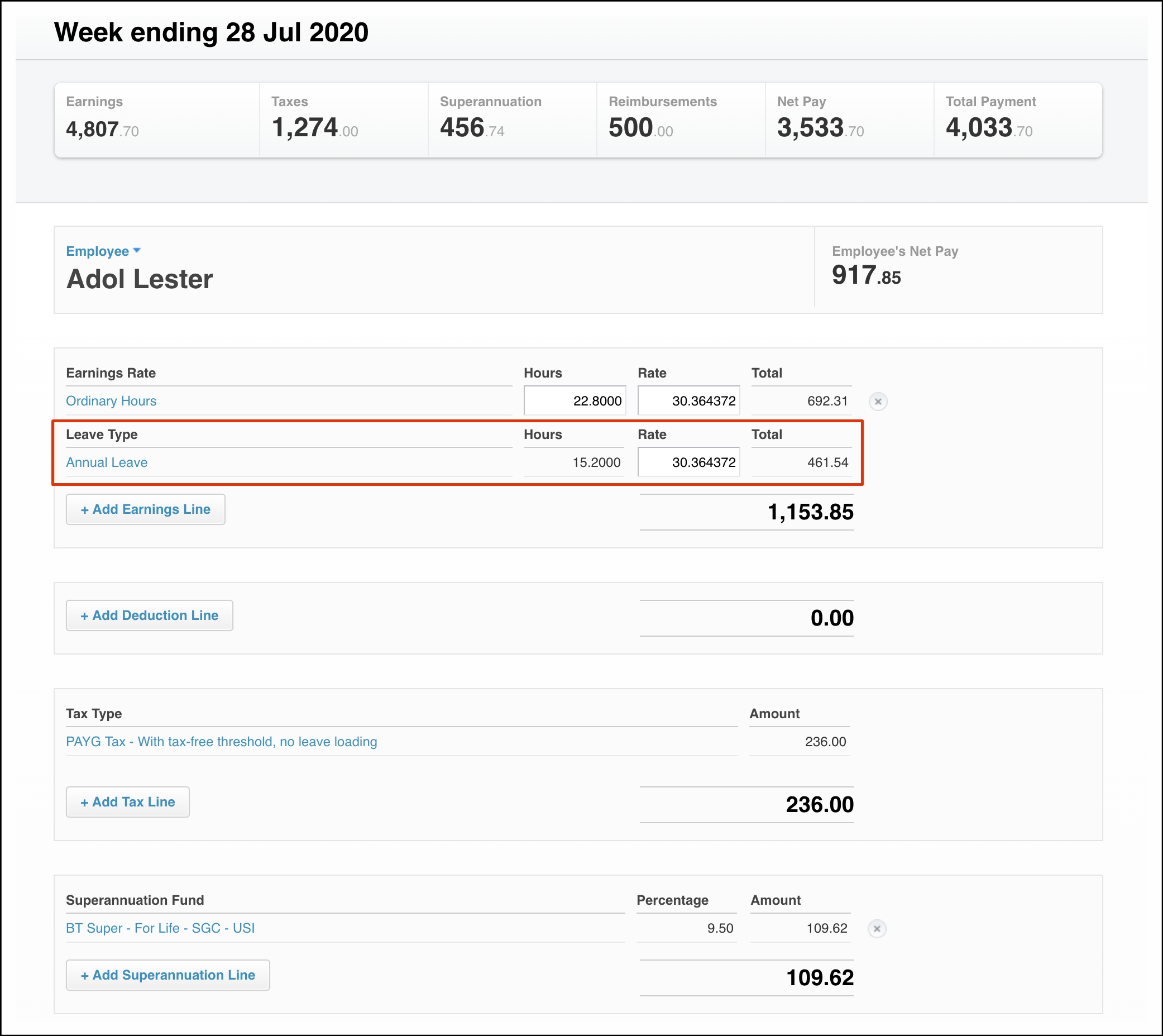Select the Superannuation summary tile

pos(511,120)
